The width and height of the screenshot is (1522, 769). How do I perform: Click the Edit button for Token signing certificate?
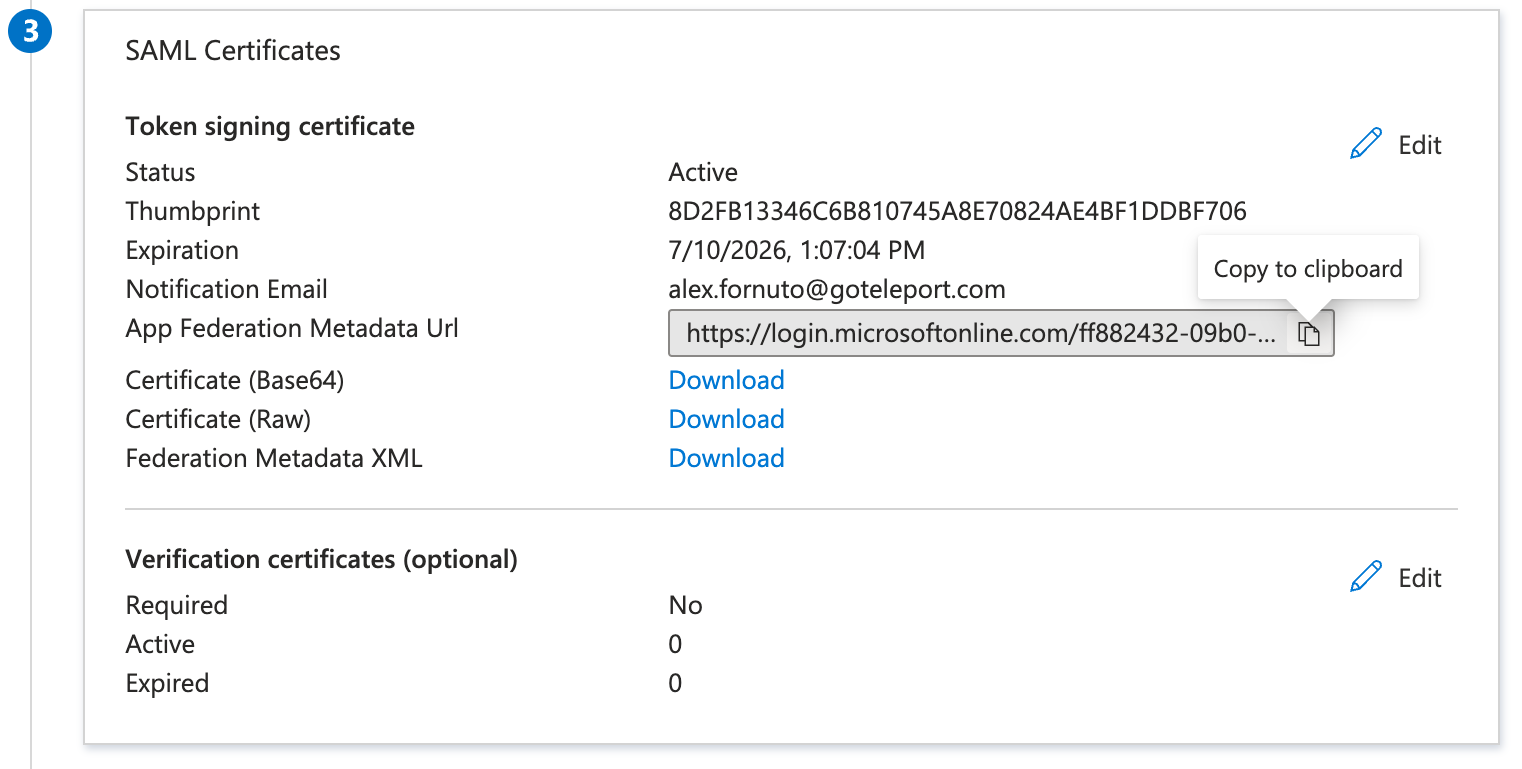[1418, 144]
